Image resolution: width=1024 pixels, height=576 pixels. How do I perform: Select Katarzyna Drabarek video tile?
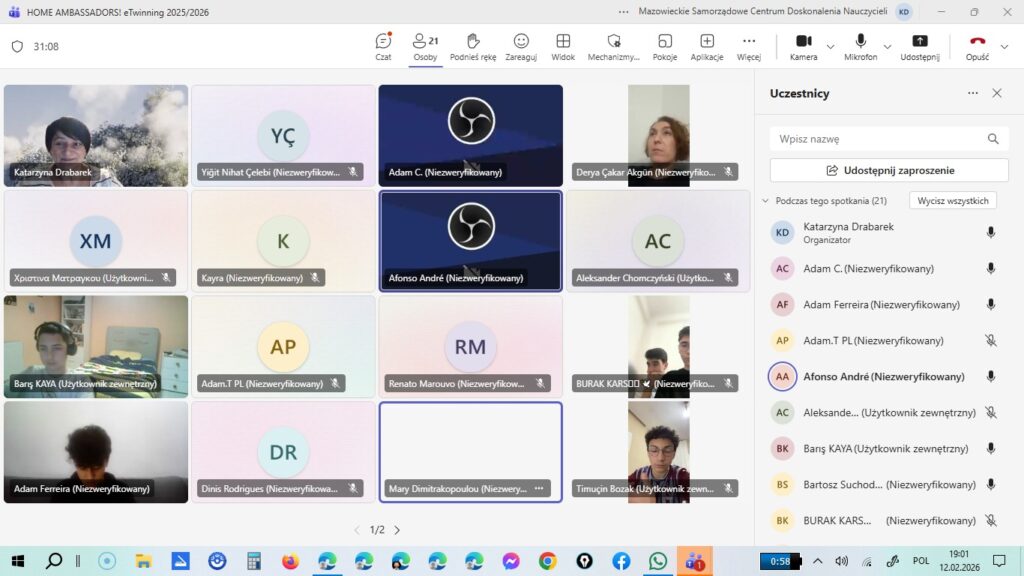point(96,136)
